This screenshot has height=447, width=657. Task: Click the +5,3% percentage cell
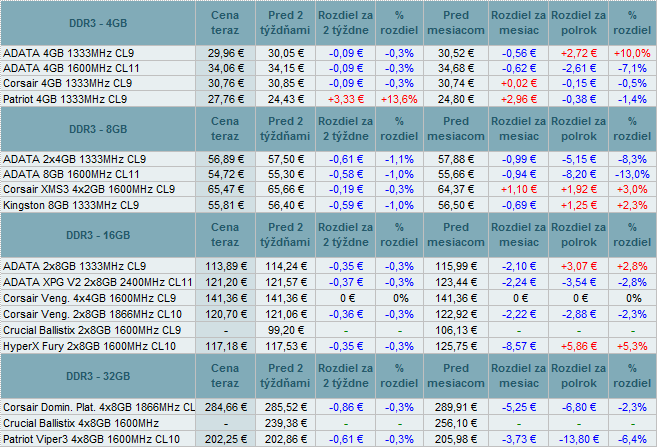tap(632, 346)
